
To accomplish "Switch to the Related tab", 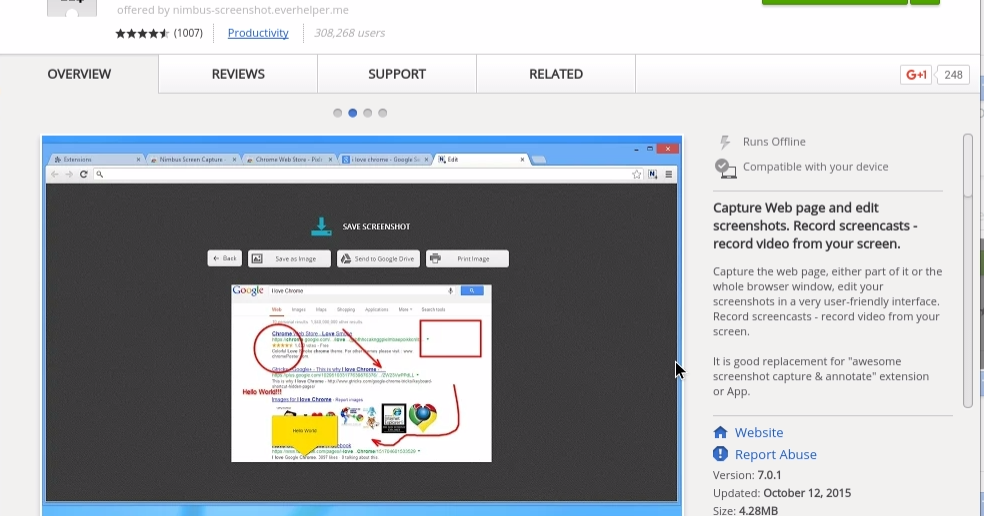I will point(555,74).
